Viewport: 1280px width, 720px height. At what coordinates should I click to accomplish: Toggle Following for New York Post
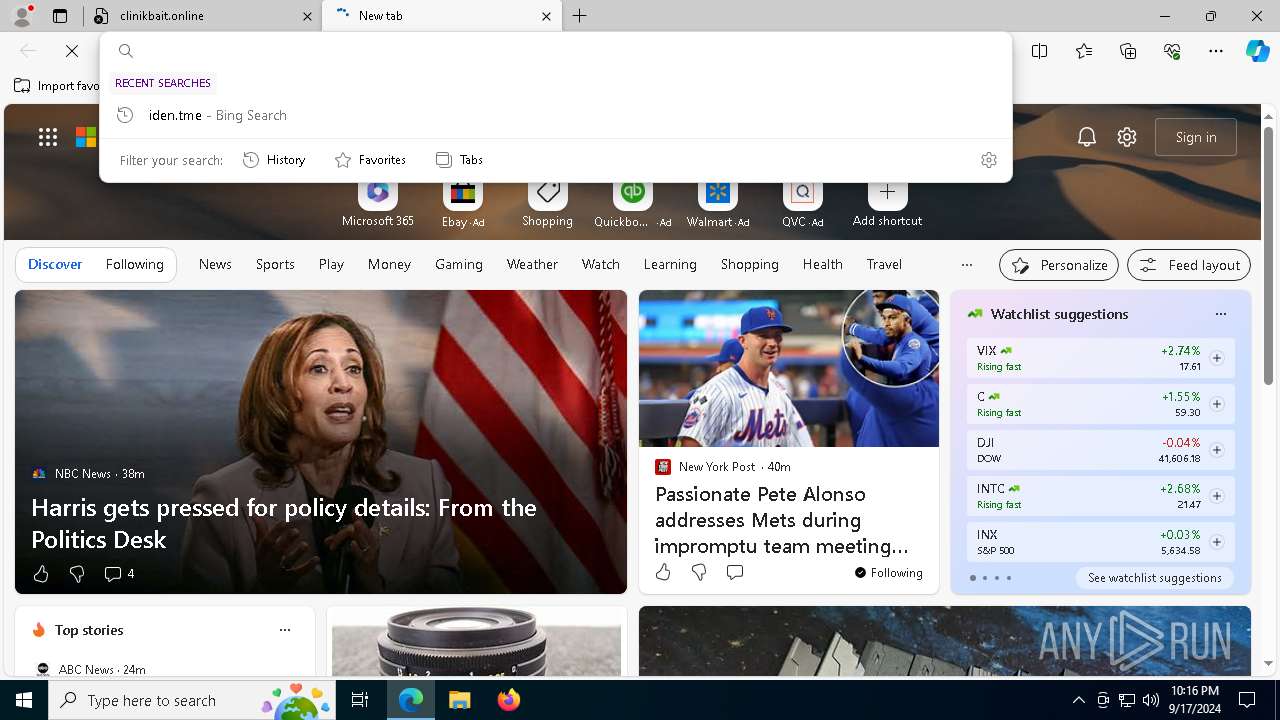(888, 572)
